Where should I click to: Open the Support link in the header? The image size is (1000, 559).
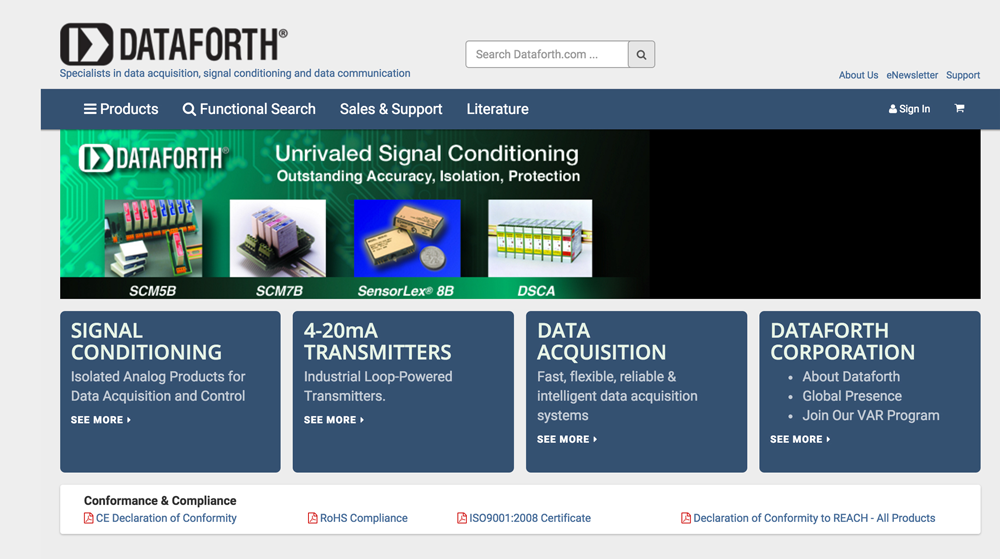point(963,75)
